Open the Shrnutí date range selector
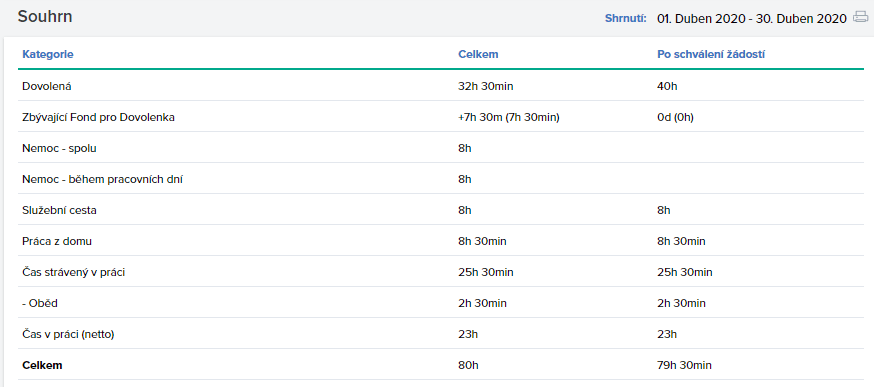Image resolution: width=874 pixels, height=387 pixels. coord(752,18)
